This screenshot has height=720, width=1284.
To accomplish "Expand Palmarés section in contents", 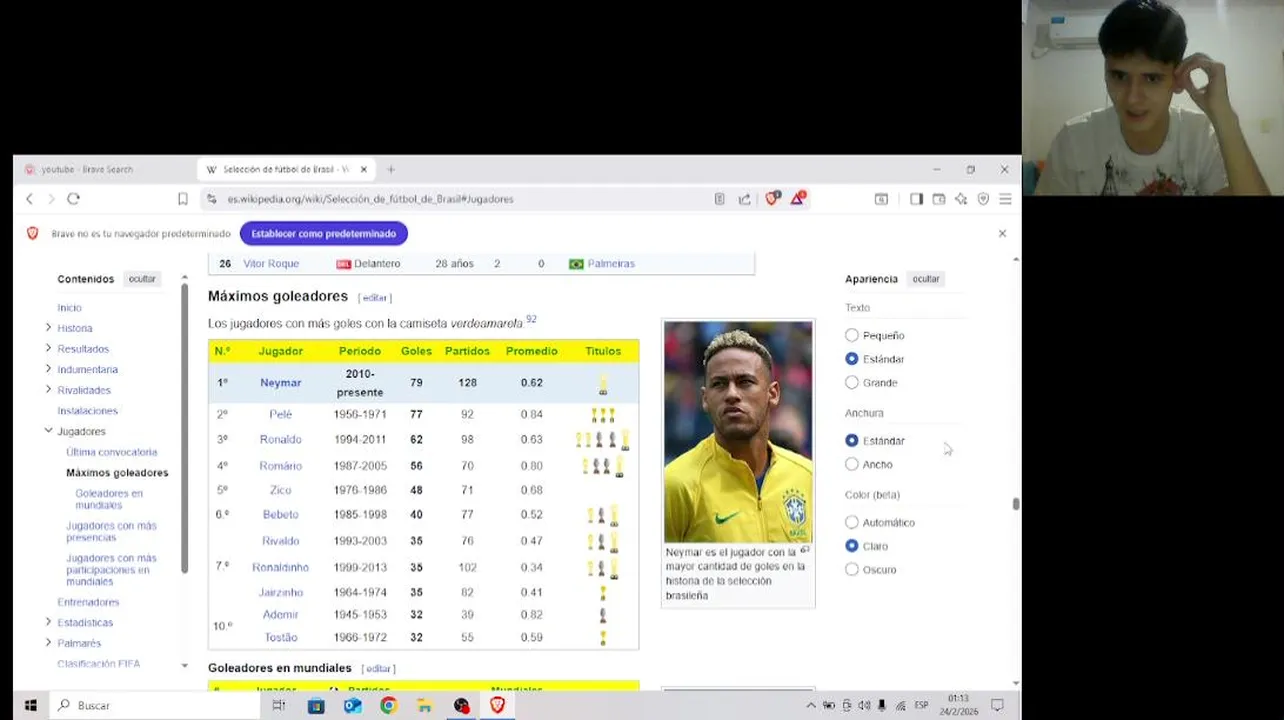I will pyautogui.click(x=48, y=642).
